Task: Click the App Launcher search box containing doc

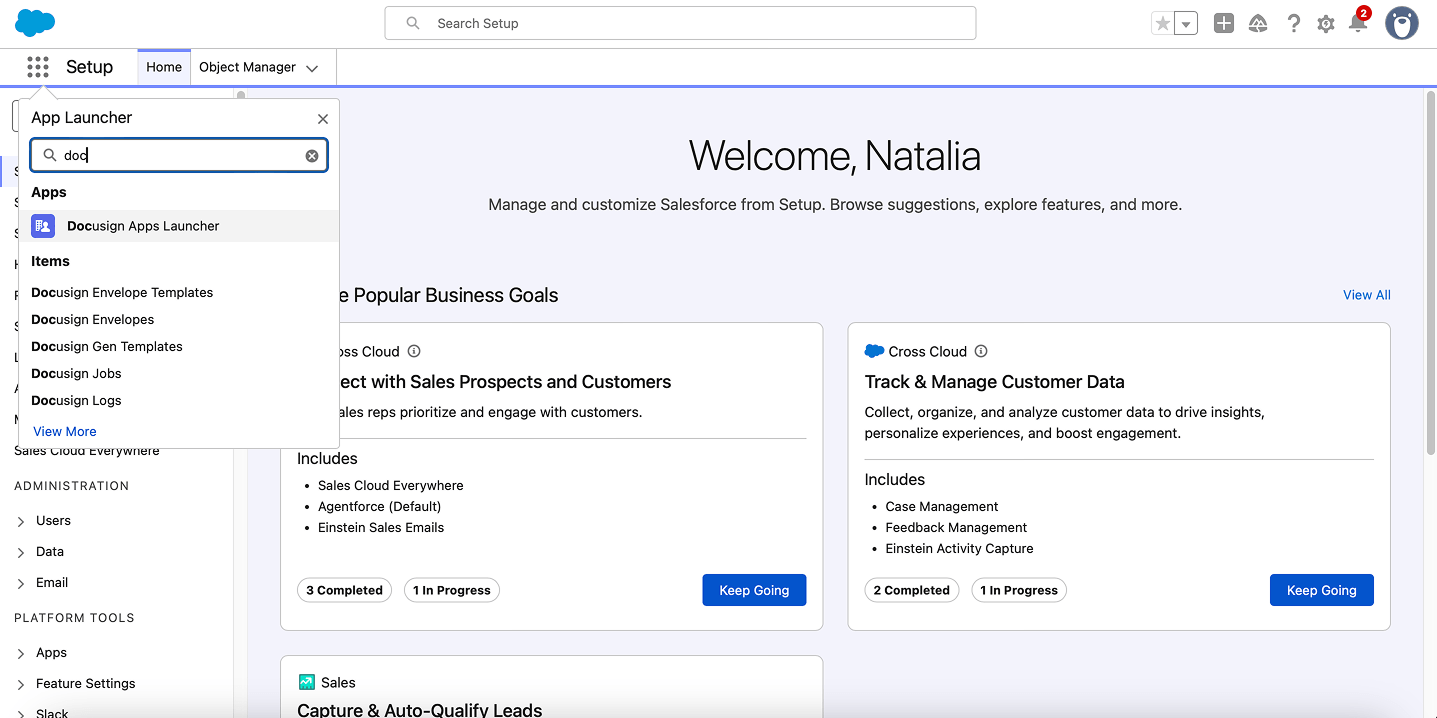Action: pyautogui.click(x=179, y=155)
